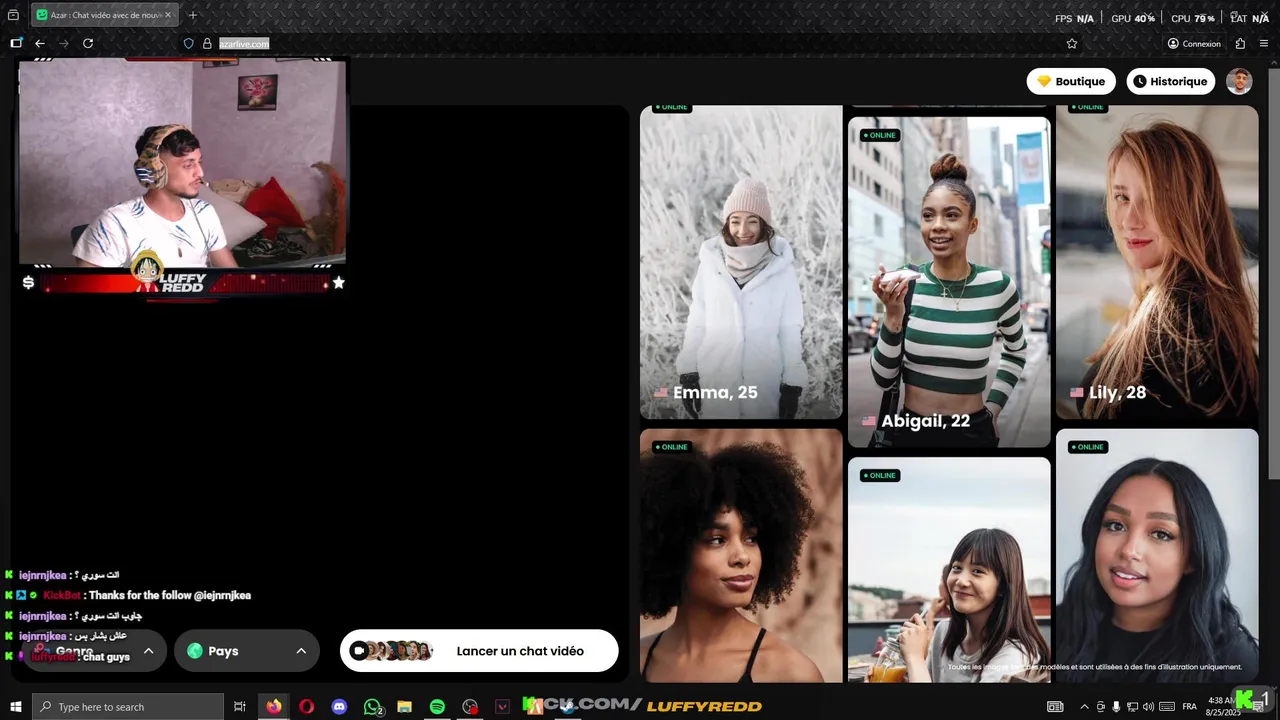The height and width of the screenshot is (720, 1280).
Task: Click the OBS taskbar icon
Action: coord(470,707)
